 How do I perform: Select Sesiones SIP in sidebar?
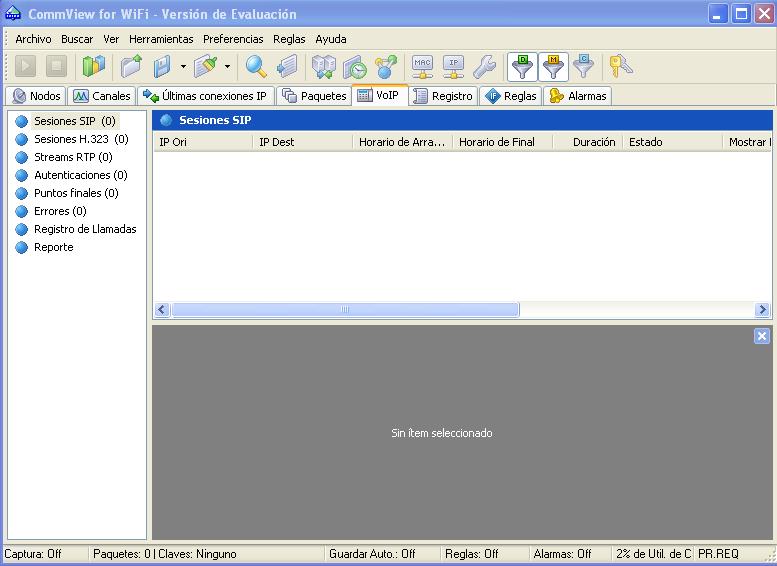coord(74,121)
